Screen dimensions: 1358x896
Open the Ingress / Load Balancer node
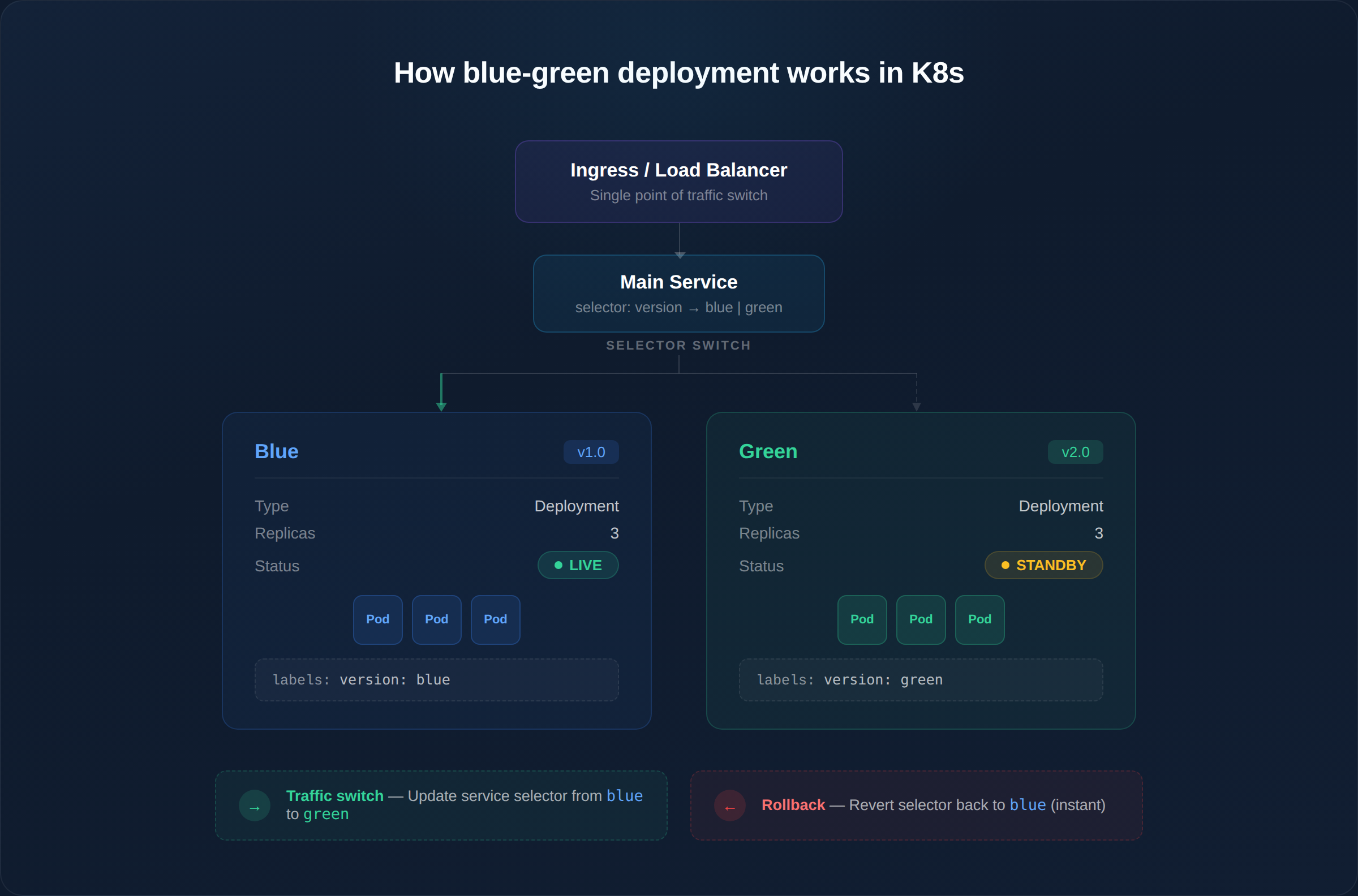678,181
